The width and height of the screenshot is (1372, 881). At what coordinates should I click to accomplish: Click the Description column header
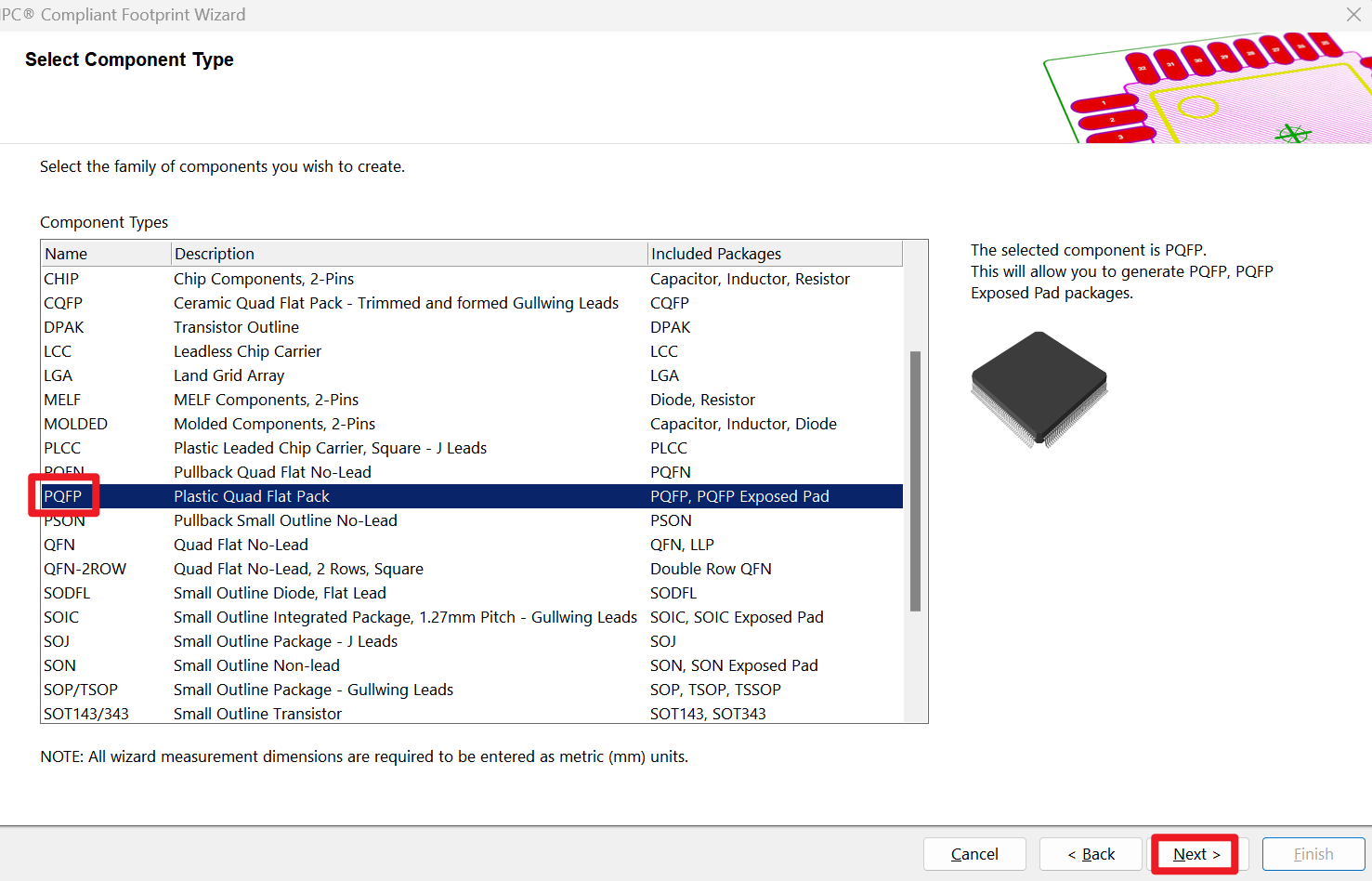pyautogui.click(x=410, y=254)
